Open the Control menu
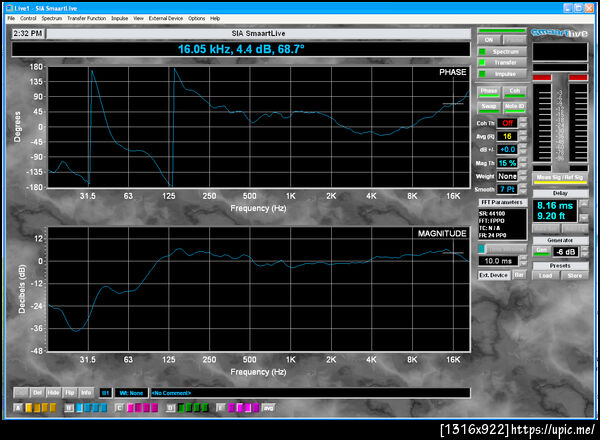 coord(28,18)
